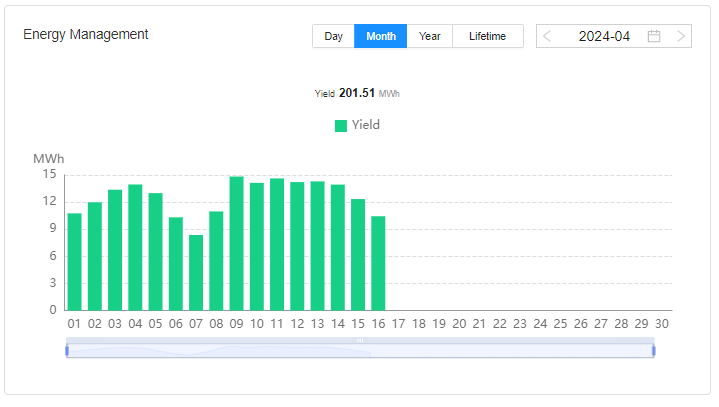The image size is (719, 407).
Task: Go to the next month arrow
Action: tap(681, 36)
